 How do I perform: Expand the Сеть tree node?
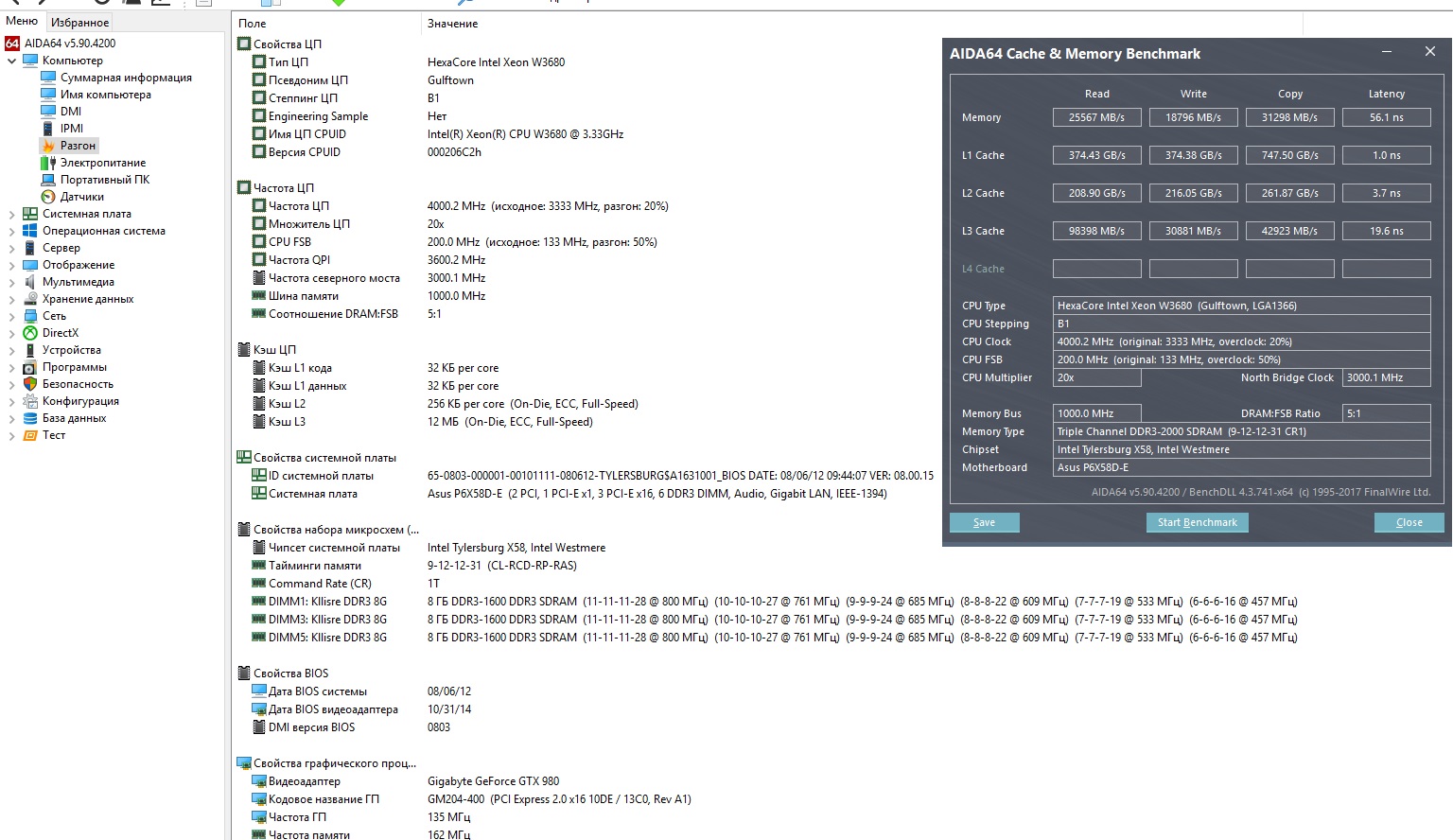(11, 316)
